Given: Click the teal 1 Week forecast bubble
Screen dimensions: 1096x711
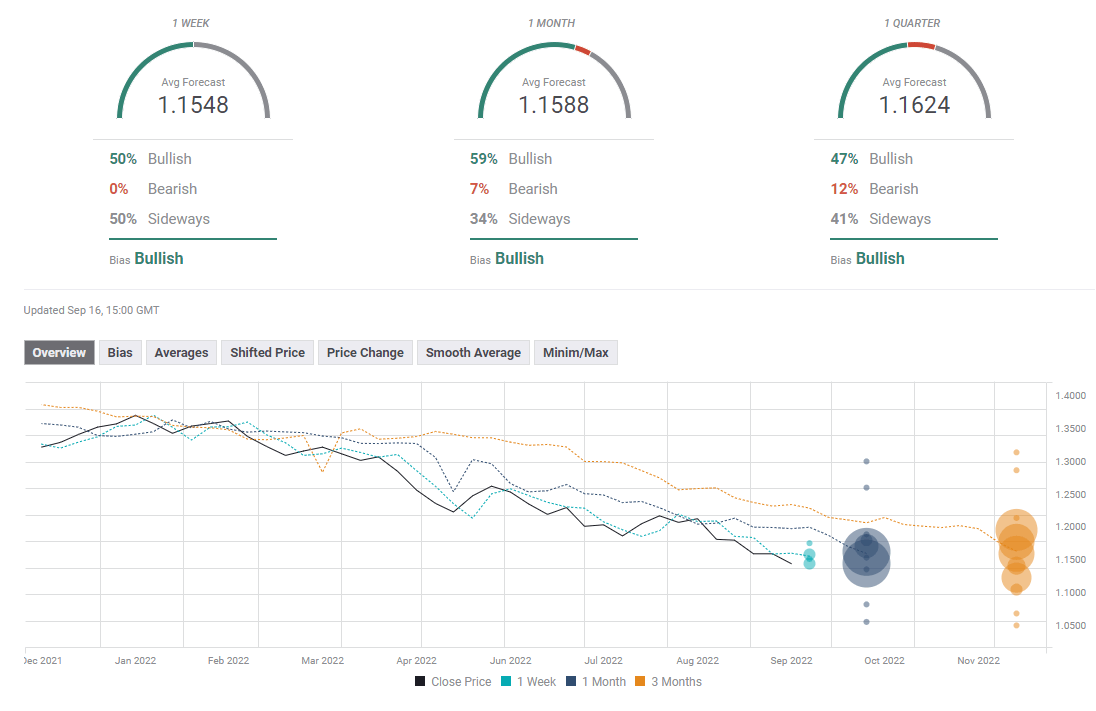Looking at the screenshot, I should (809, 555).
